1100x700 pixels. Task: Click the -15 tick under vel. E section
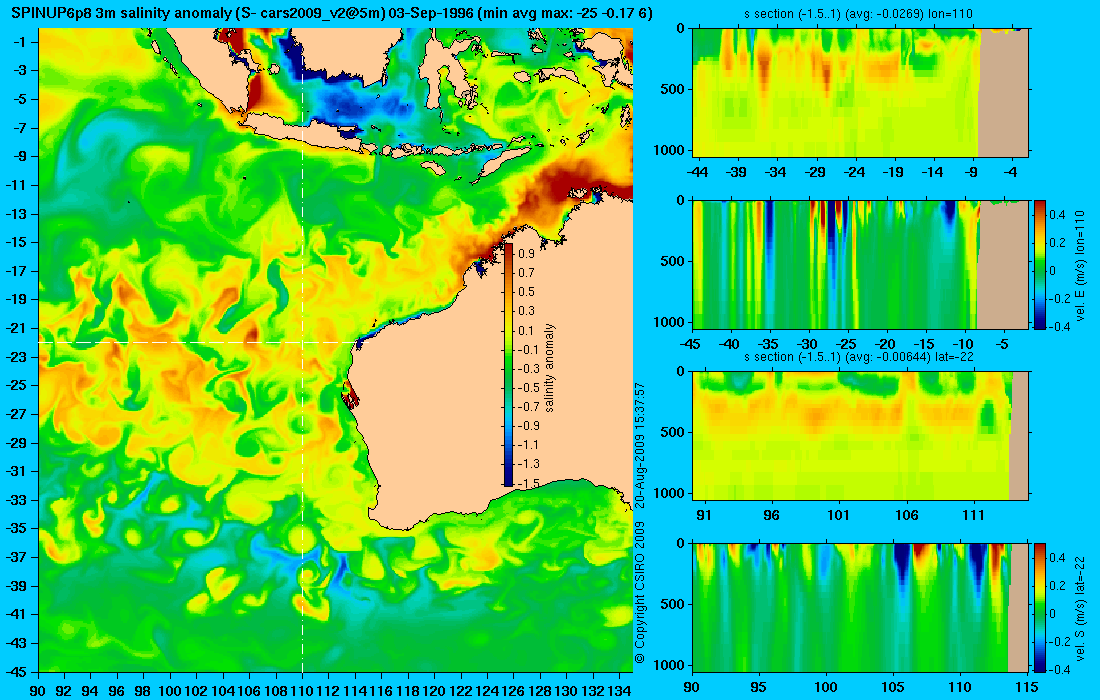pyautogui.click(x=925, y=344)
